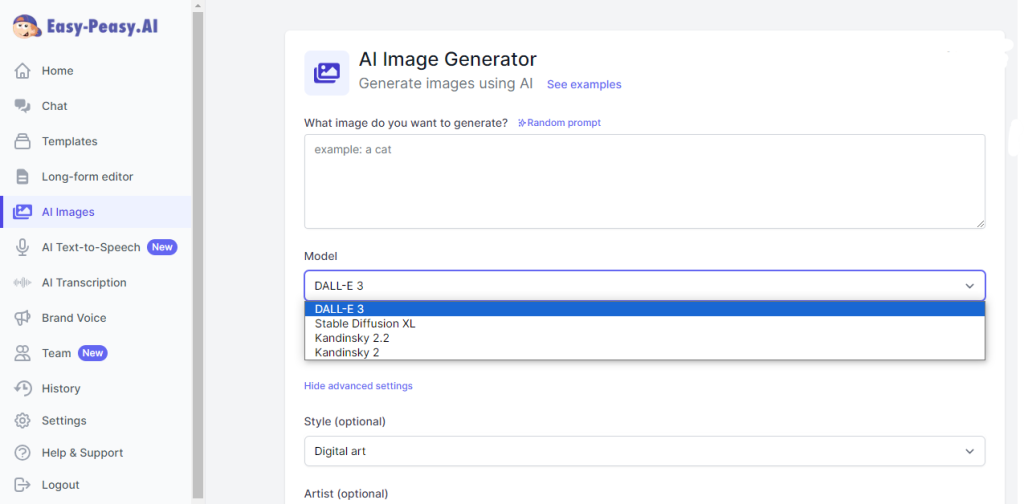
Task: Click the Long-form editor document icon
Action: 22,177
